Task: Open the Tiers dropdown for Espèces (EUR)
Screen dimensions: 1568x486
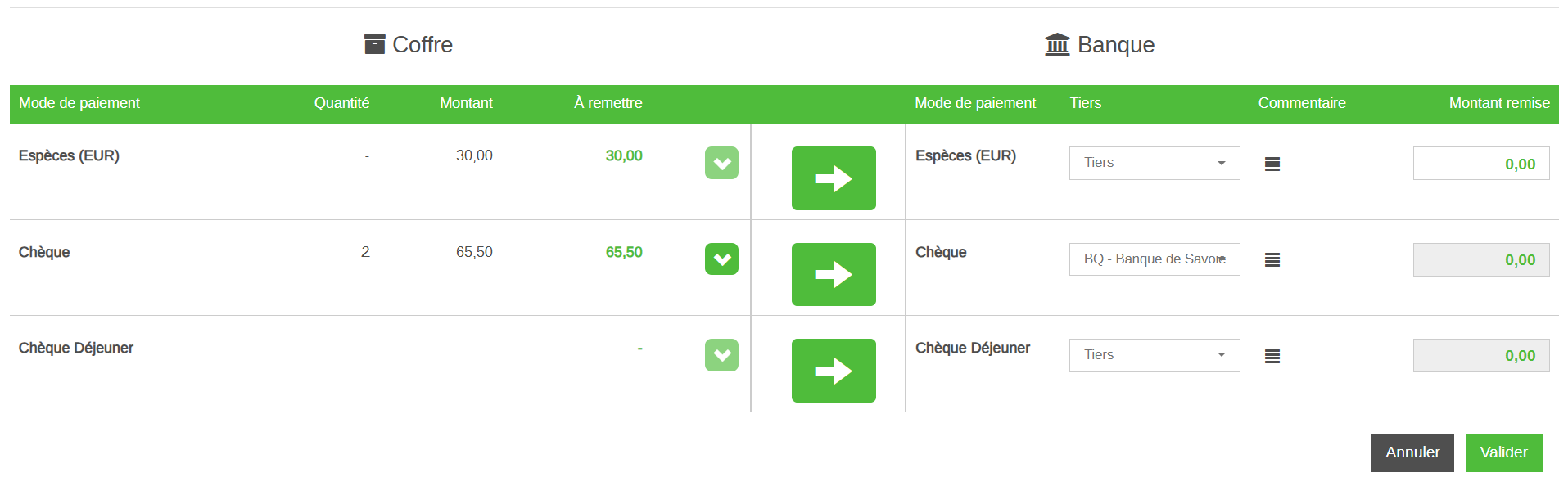Action: [1154, 163]
